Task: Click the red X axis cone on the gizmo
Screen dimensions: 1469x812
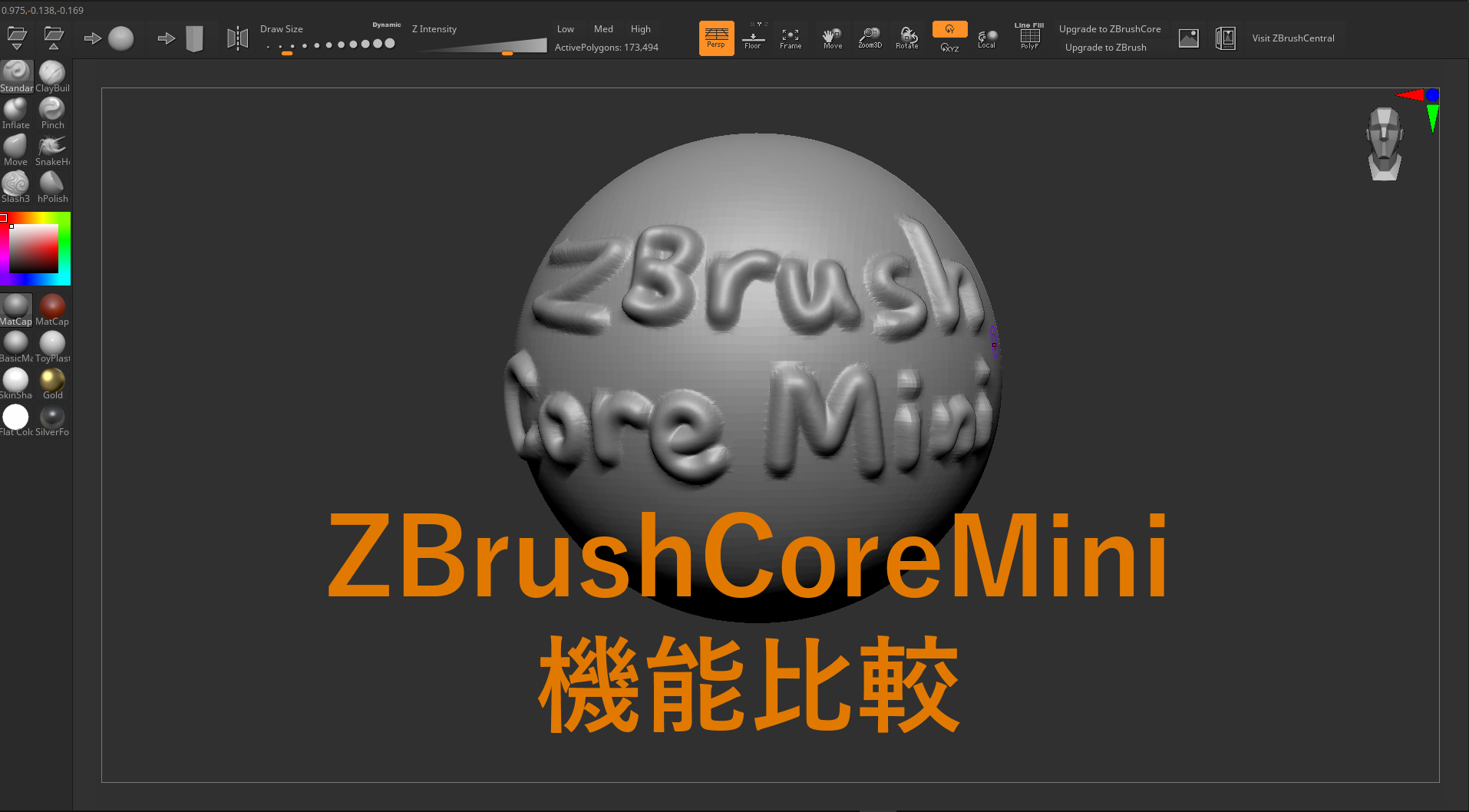Action: click(1411, 95)
